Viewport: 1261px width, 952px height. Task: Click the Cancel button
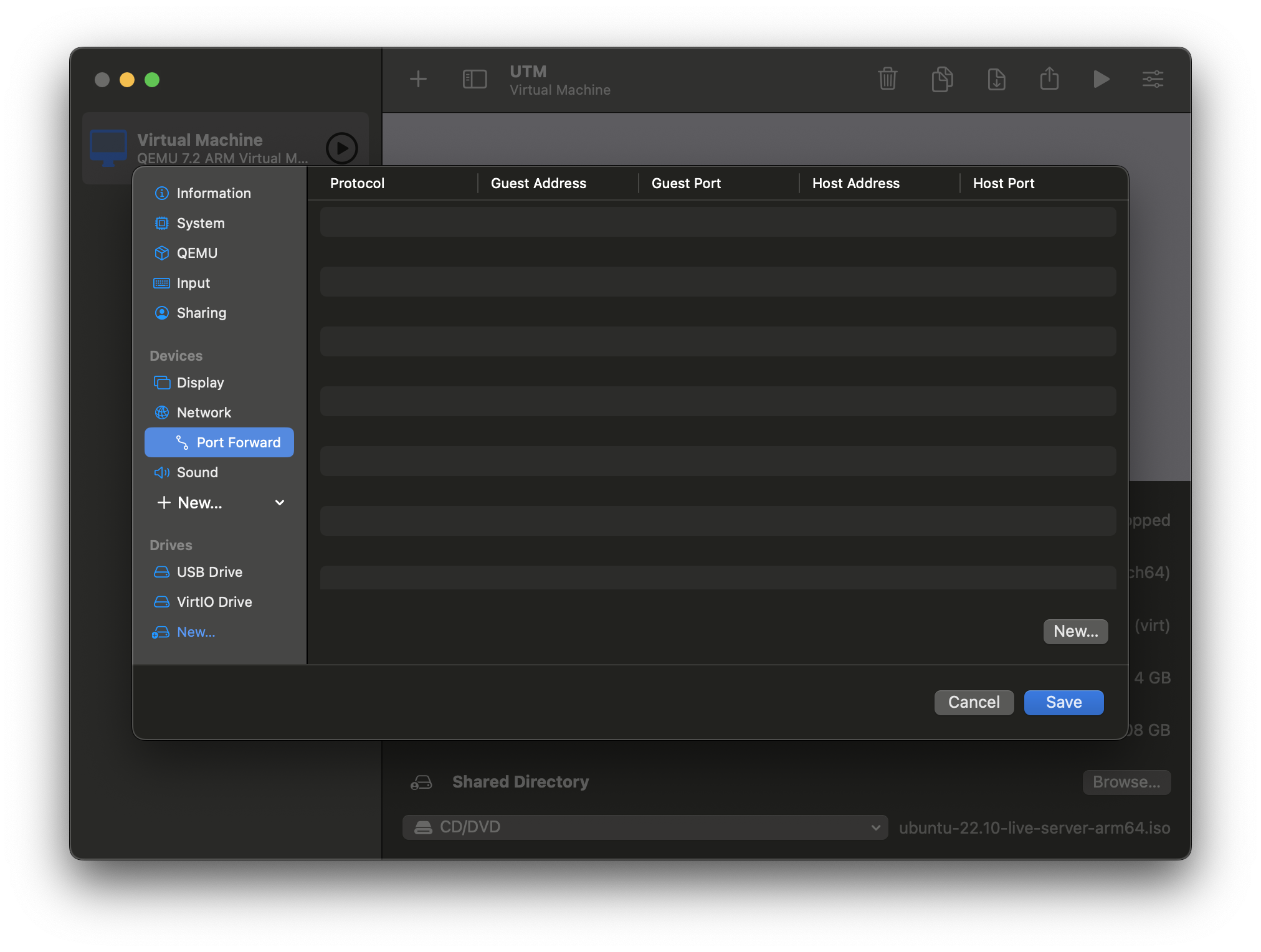[974, 702]
